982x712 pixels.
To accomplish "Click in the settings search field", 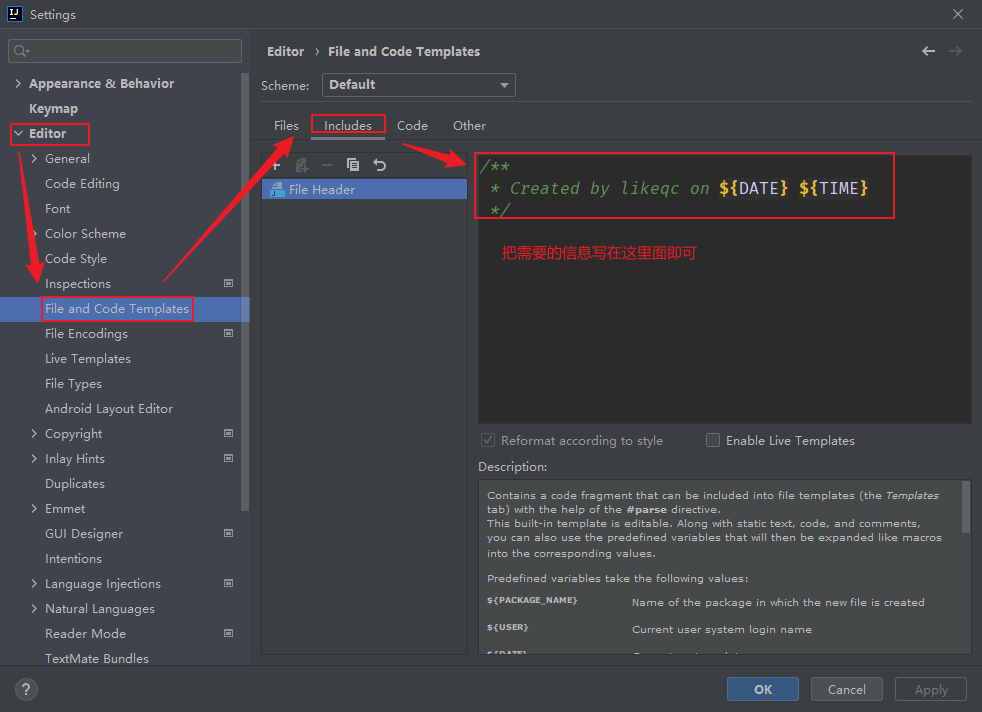I will click(x=126, y=51).
